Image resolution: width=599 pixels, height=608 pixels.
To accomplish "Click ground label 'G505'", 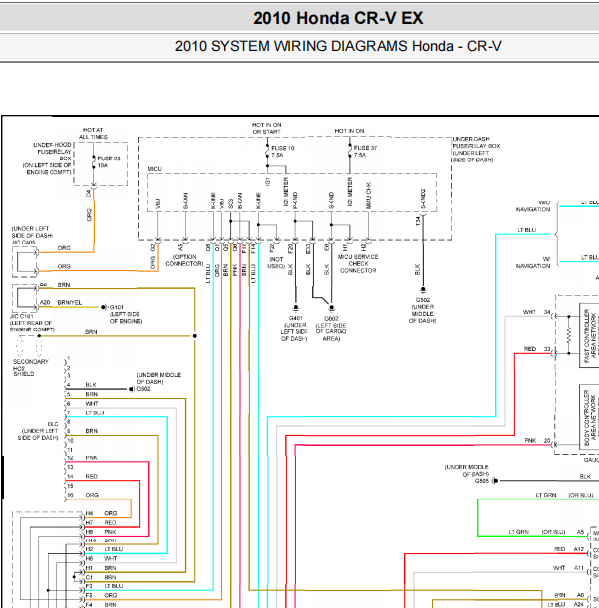I will click(482, 481).
